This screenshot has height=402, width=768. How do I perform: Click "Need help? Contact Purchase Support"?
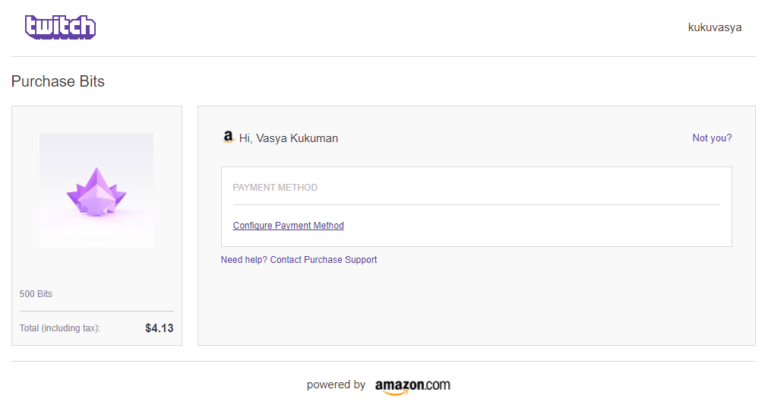click(299, 260)
